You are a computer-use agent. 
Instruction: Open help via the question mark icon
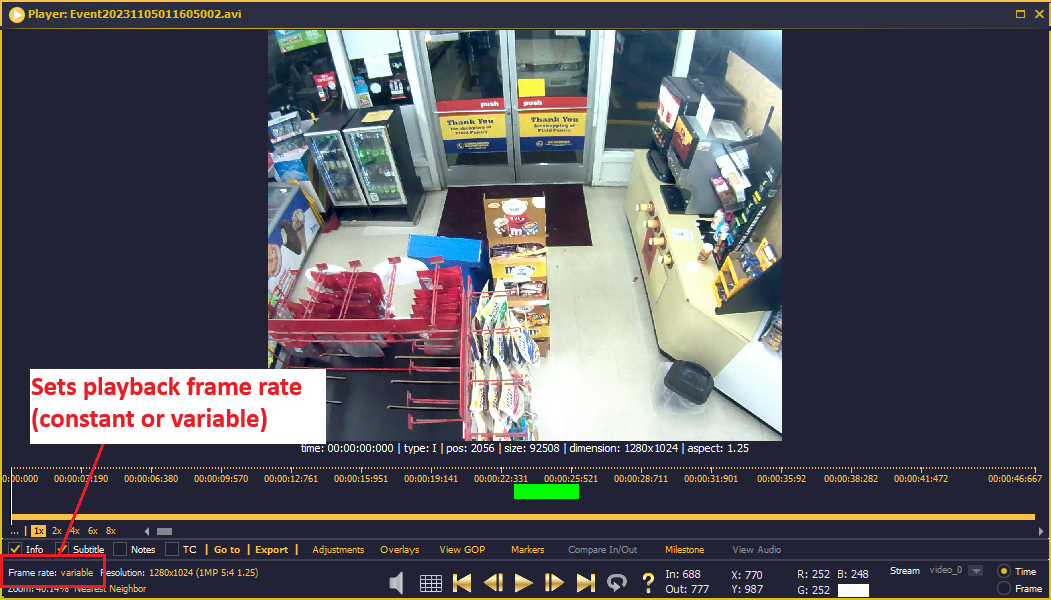click(x=648, y=582)
